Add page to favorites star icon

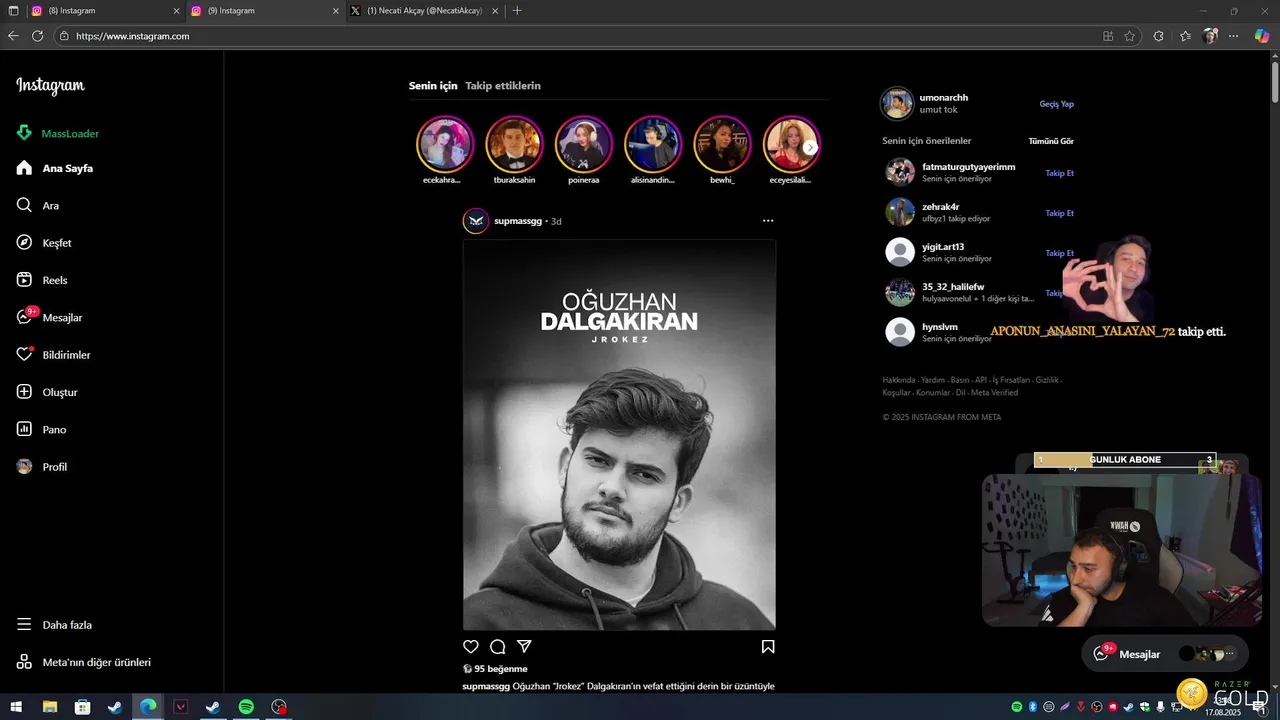click(1130, 36)
